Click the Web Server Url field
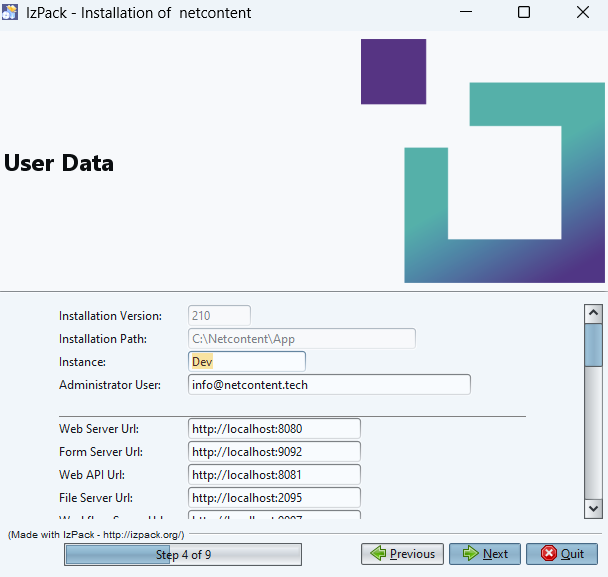Screen dimensions: 608x577 click(274, 429)
